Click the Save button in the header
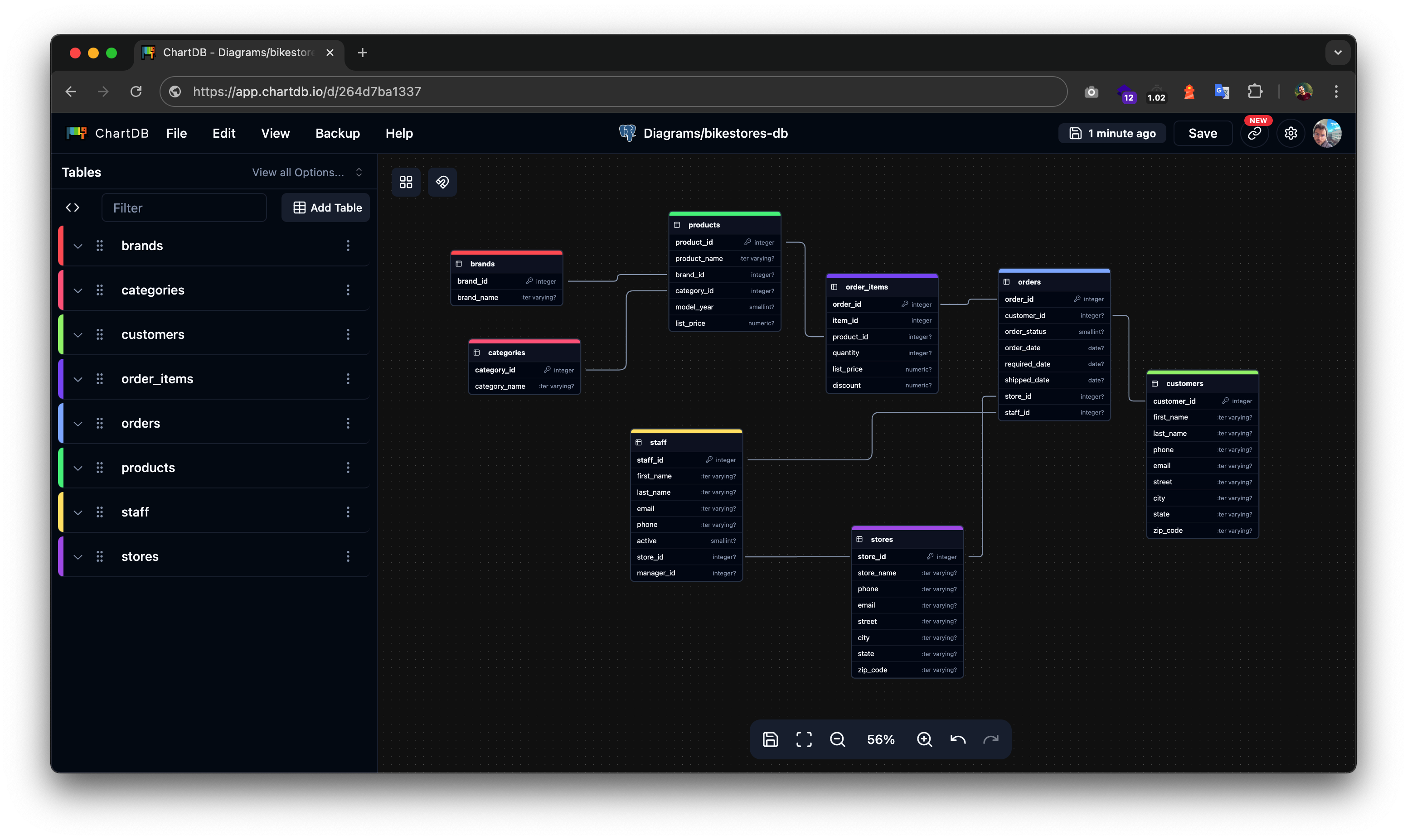Viewport: 1407px width, 840px height. [1203, 134]
